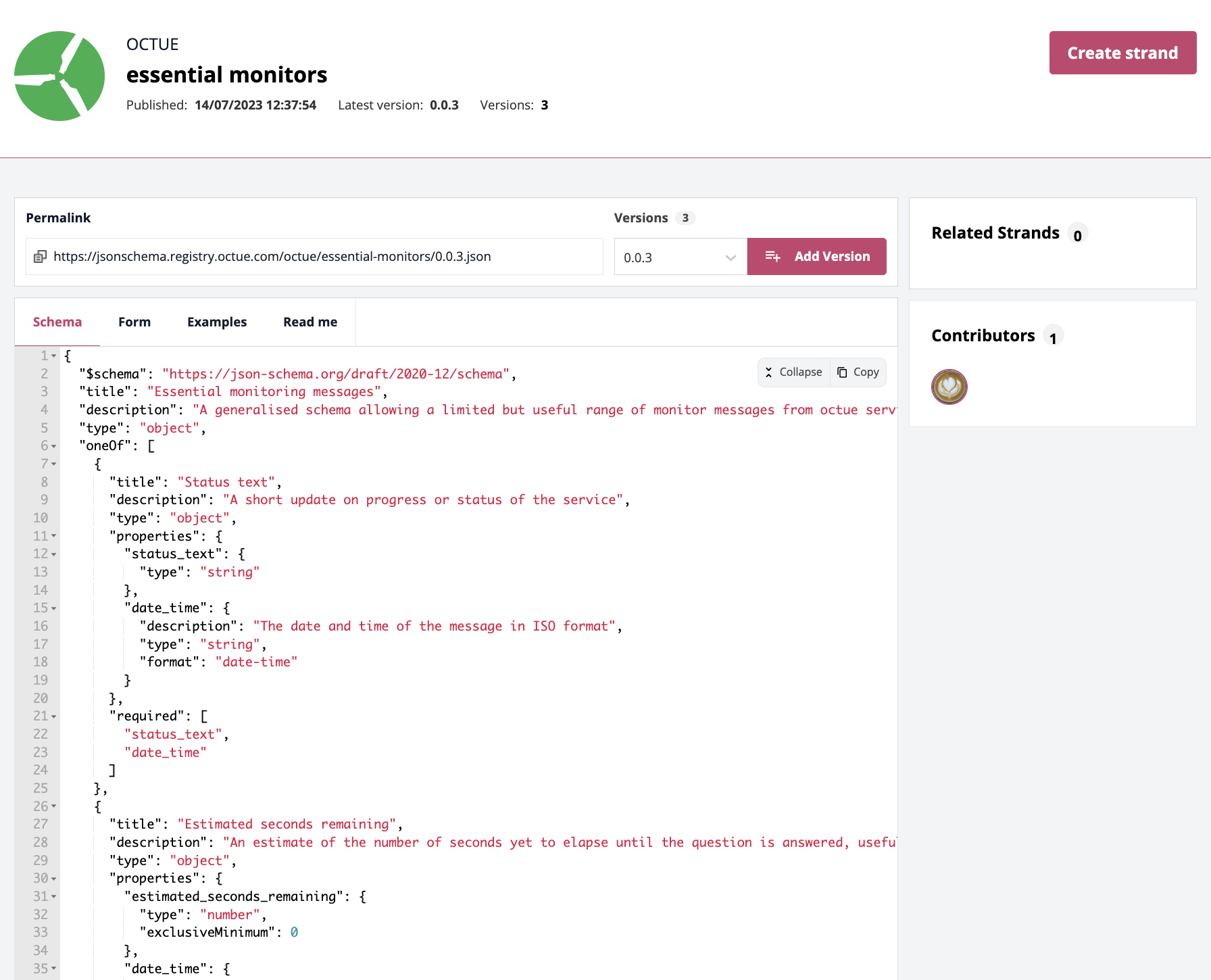Image resolution: width=1211 pixels, height=980 pixels.
Task: Click the Add Version button
Action: point(816,257)
